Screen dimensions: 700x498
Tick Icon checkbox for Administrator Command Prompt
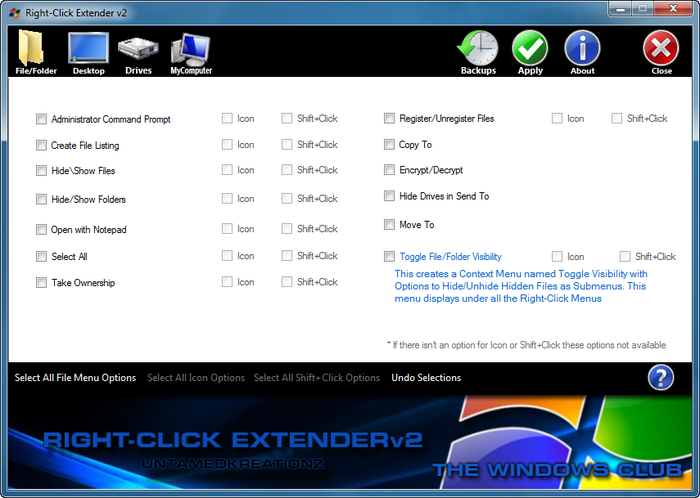point(227,118)
